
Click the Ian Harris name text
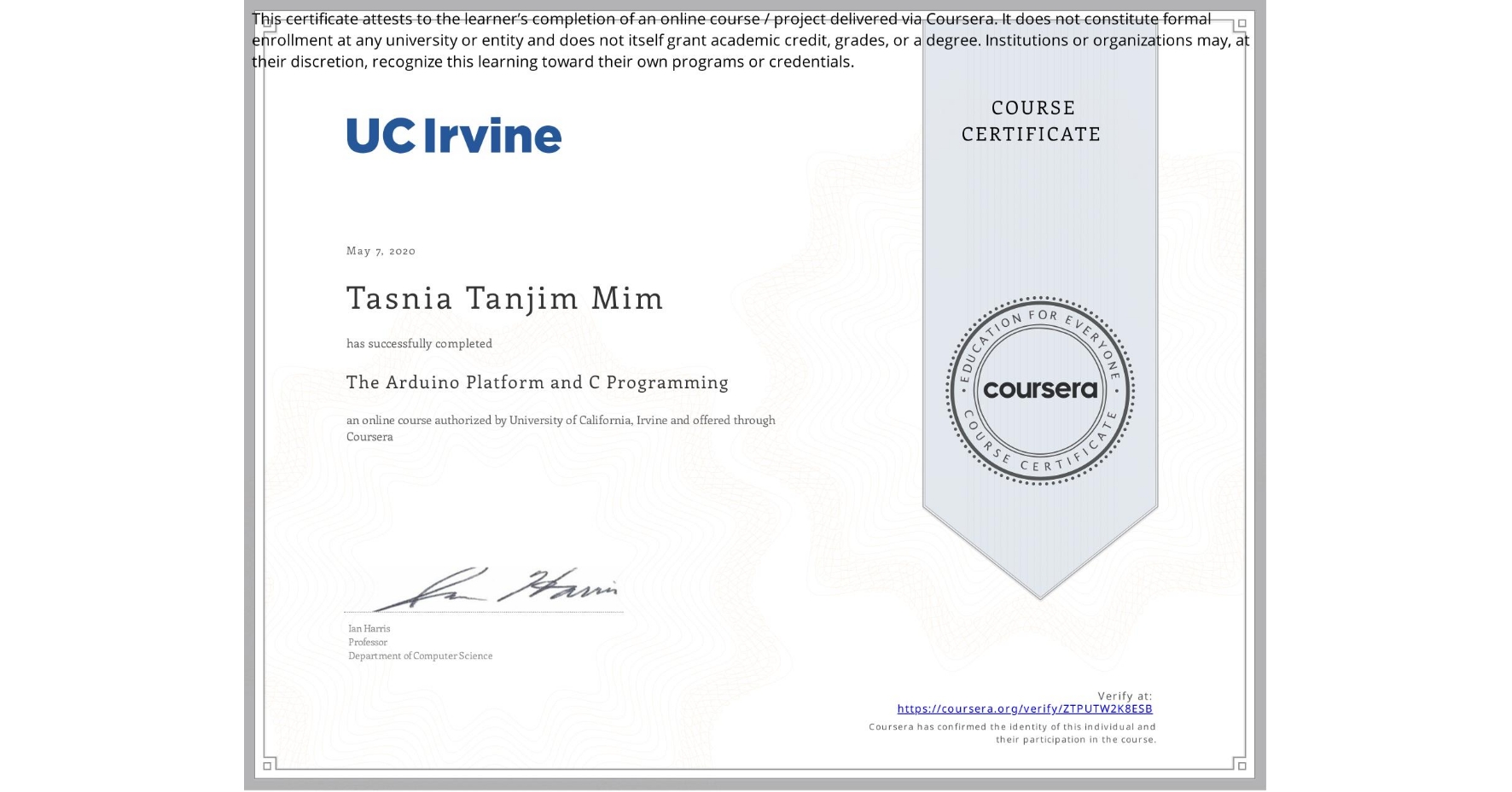coord(369,629)
